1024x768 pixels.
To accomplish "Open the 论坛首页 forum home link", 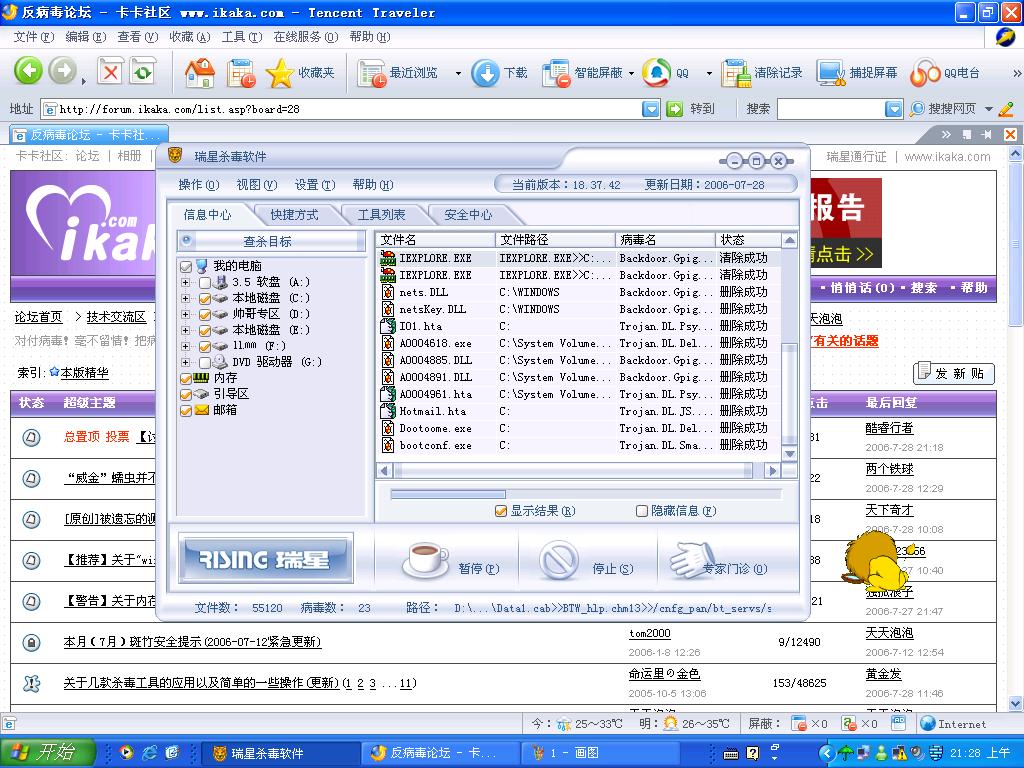I will pos(39,317).
